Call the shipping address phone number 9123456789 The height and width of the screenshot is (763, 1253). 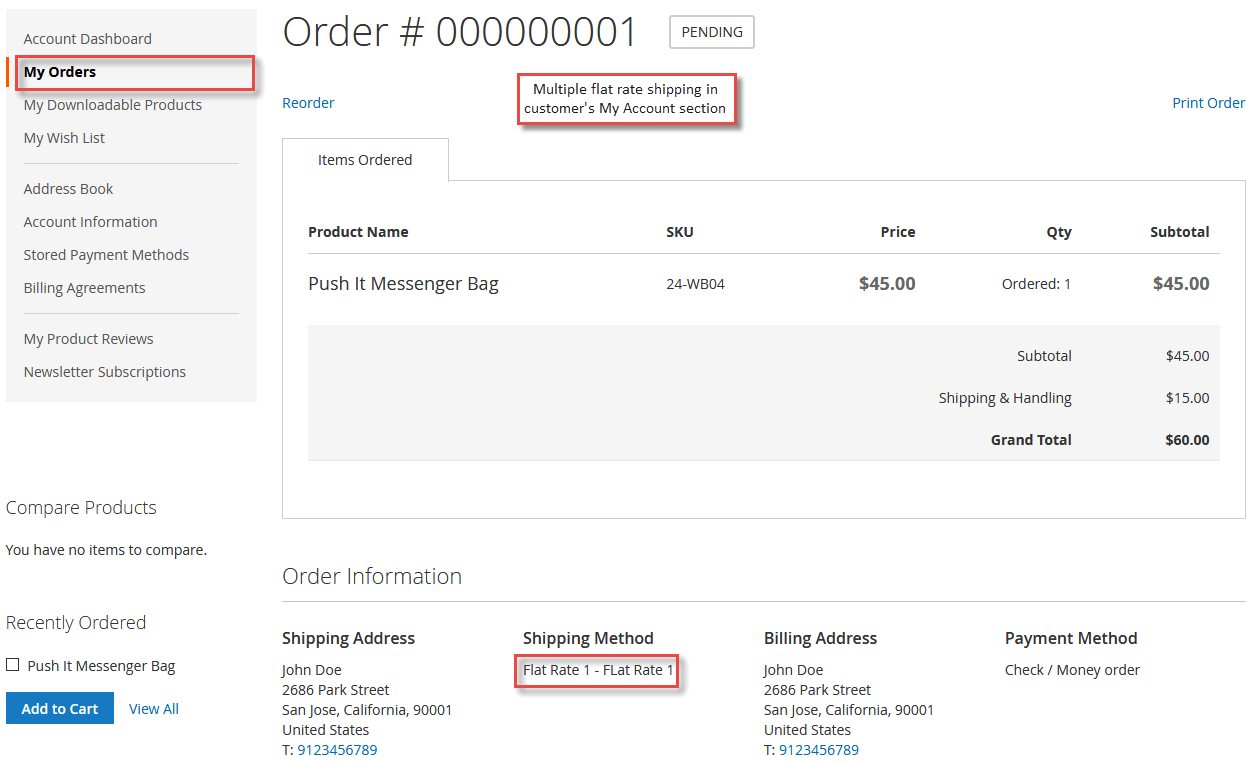point(338,749)
